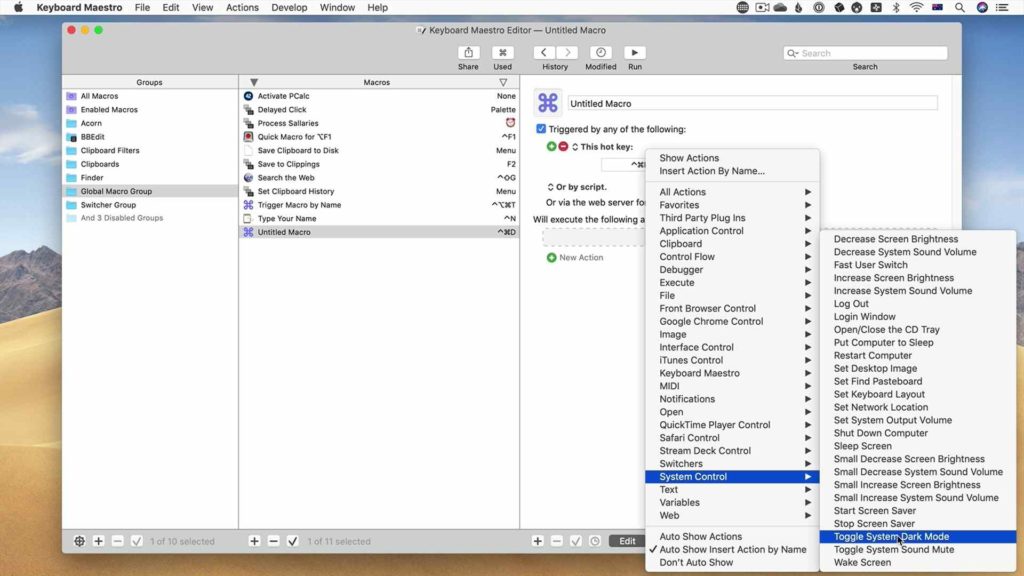Open the Bluetooth menu bar icon
This screenshot has width=1024, height=576.
[x=896, y=7]
